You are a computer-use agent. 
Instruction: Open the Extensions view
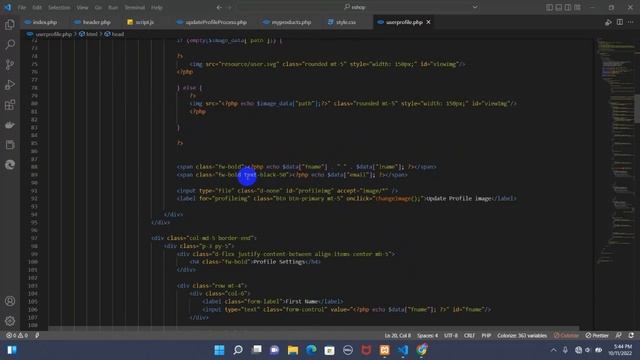[10, 104]
